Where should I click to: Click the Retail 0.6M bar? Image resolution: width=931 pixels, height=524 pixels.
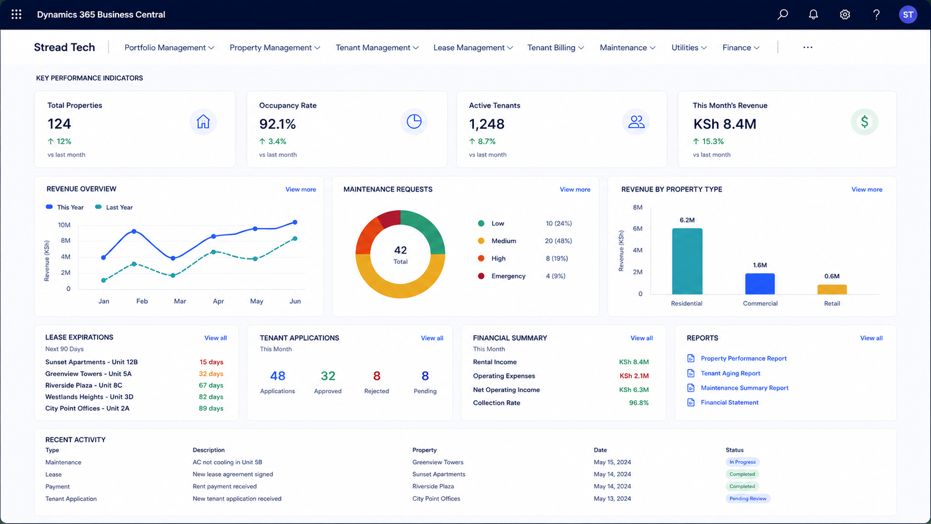tap(832, 290)
